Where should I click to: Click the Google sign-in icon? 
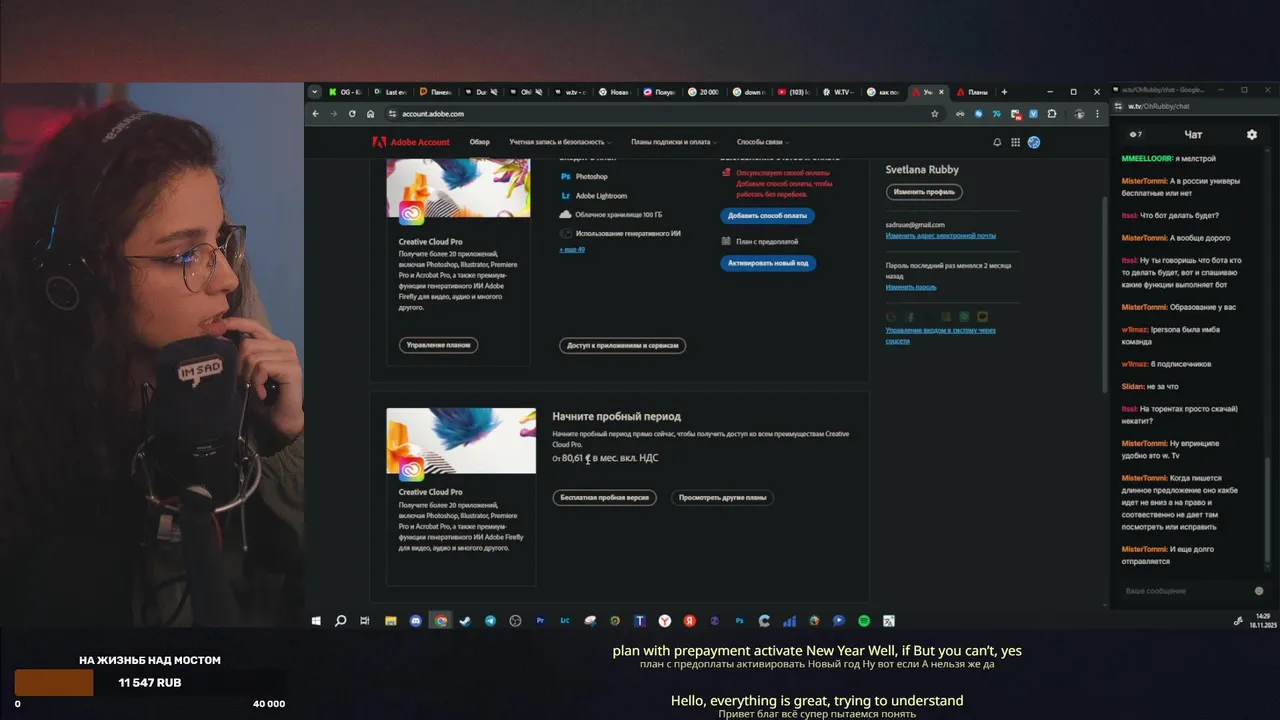click(891, 317)
